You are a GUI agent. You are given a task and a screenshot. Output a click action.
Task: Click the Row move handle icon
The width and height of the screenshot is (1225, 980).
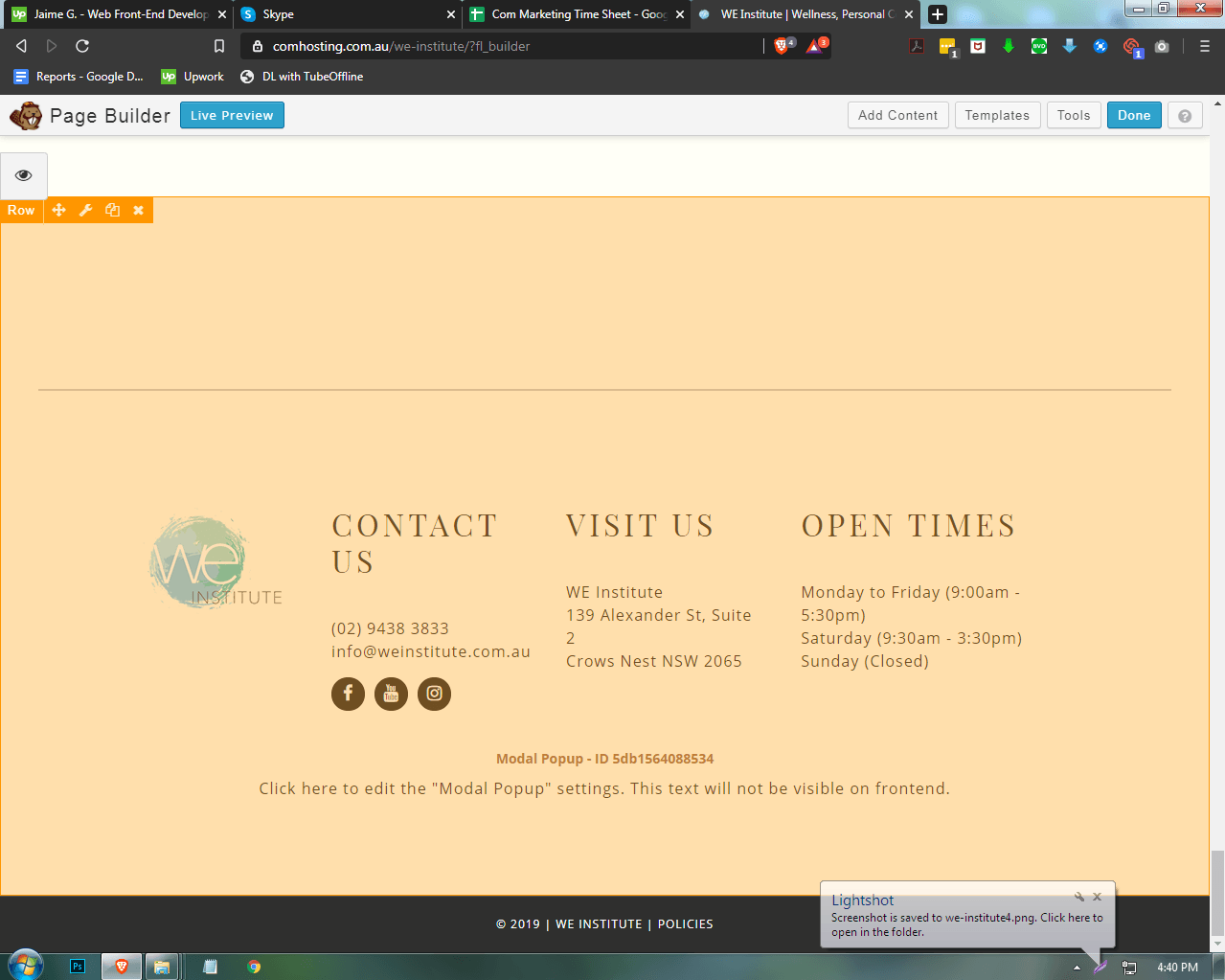pyautogui.click(x=59, y=210)
